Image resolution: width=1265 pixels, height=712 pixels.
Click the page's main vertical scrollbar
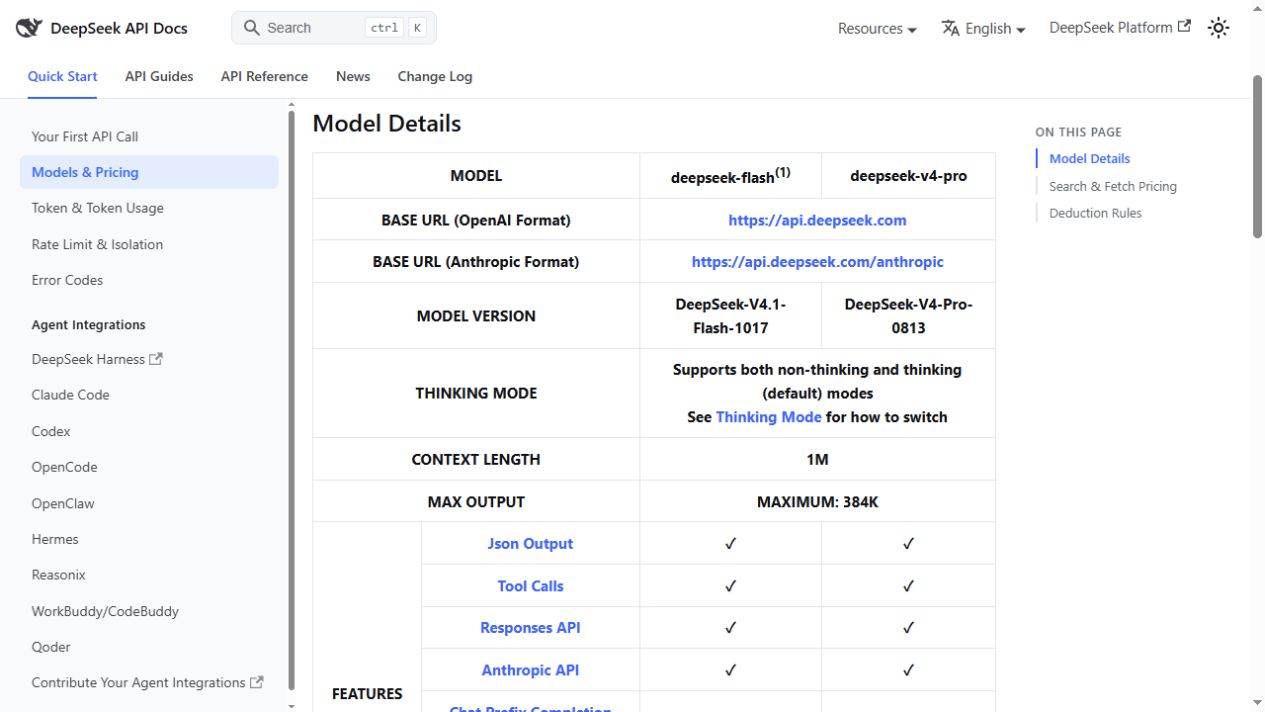pos(1258,157)
